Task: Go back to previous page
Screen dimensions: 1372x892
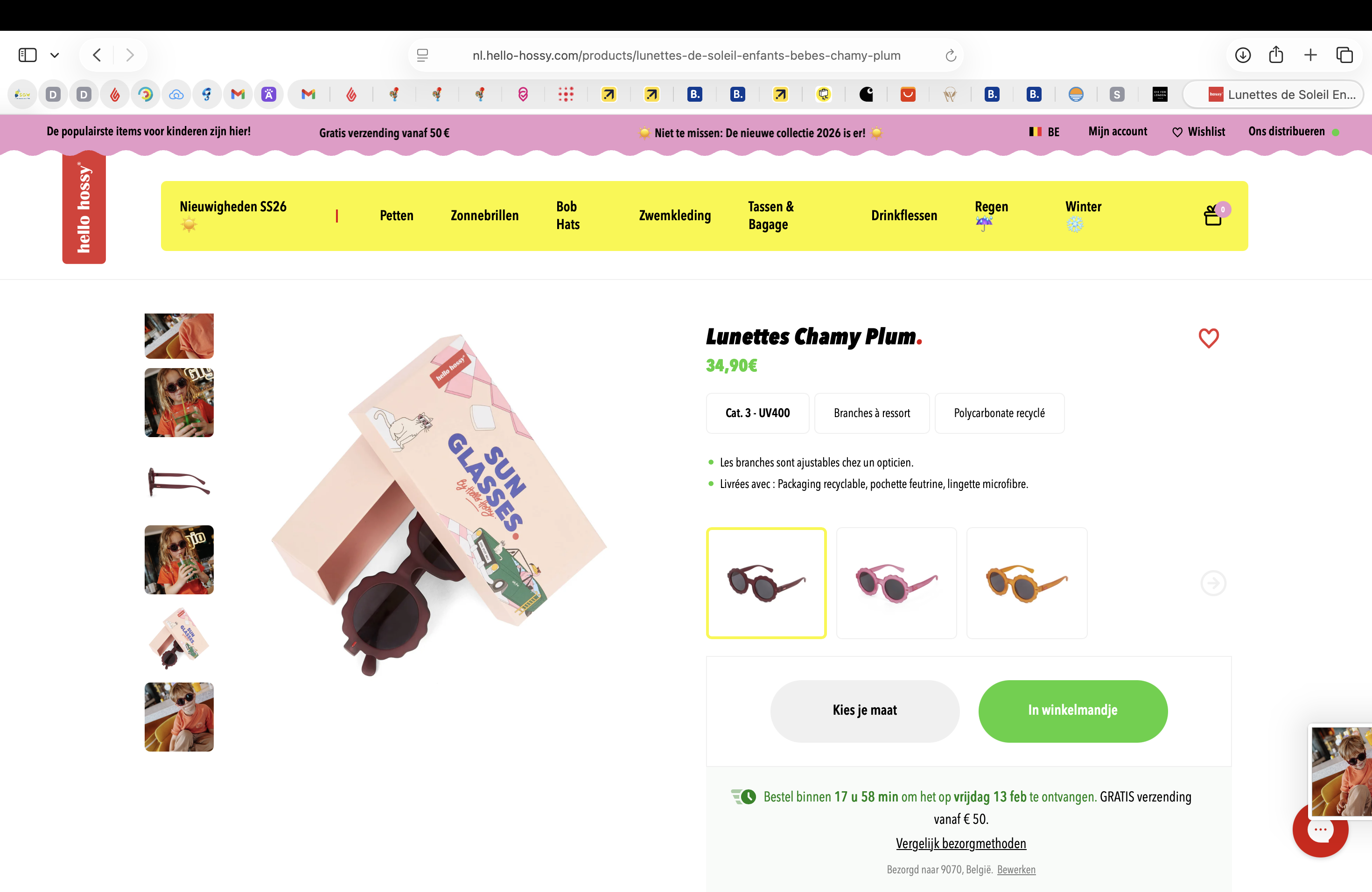Action: click(97, 56)
